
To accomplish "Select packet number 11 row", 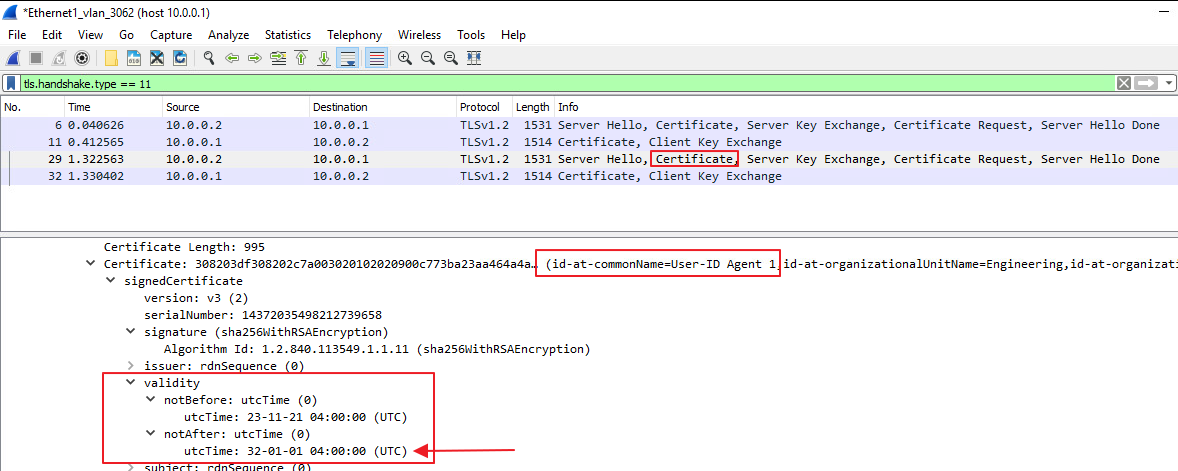I will click(x=589, y=142).
